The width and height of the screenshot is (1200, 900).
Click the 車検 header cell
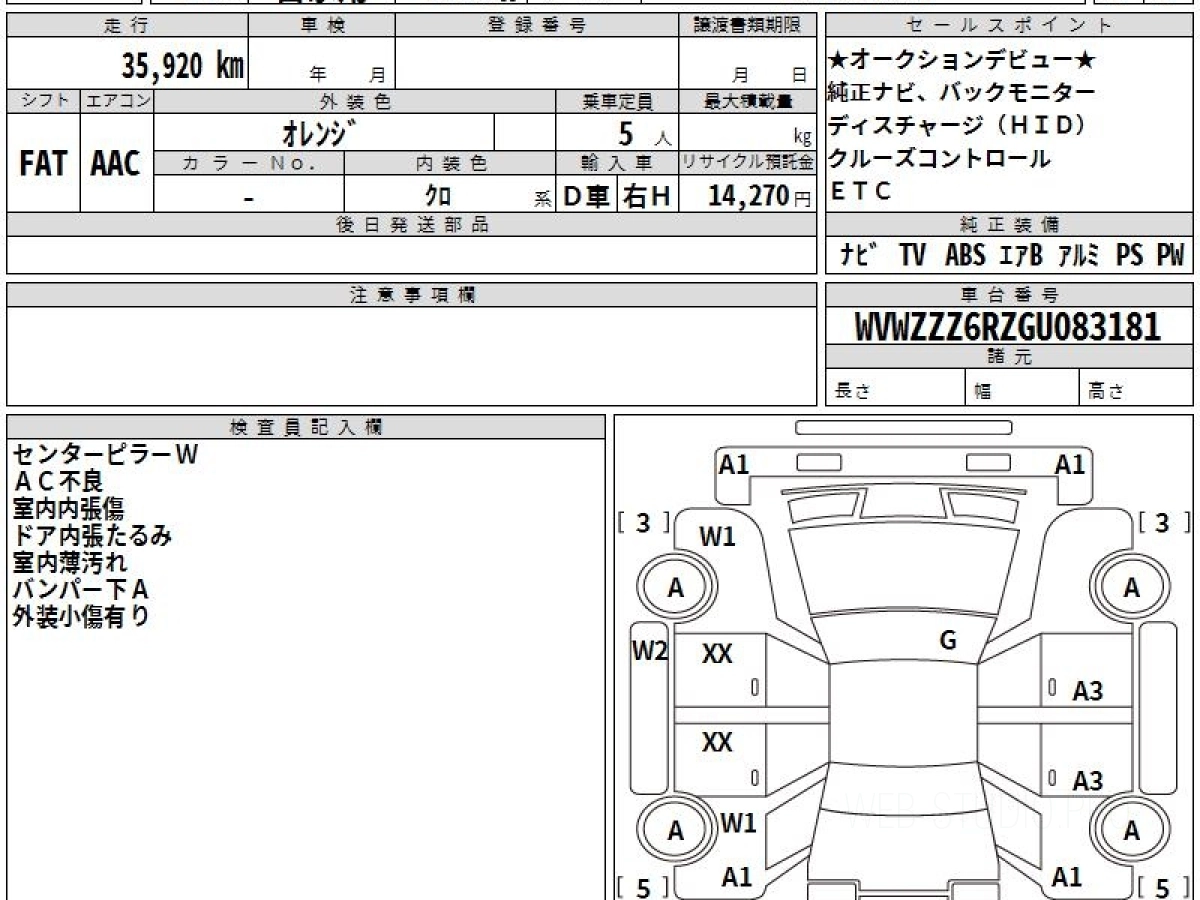click(322, 26)
